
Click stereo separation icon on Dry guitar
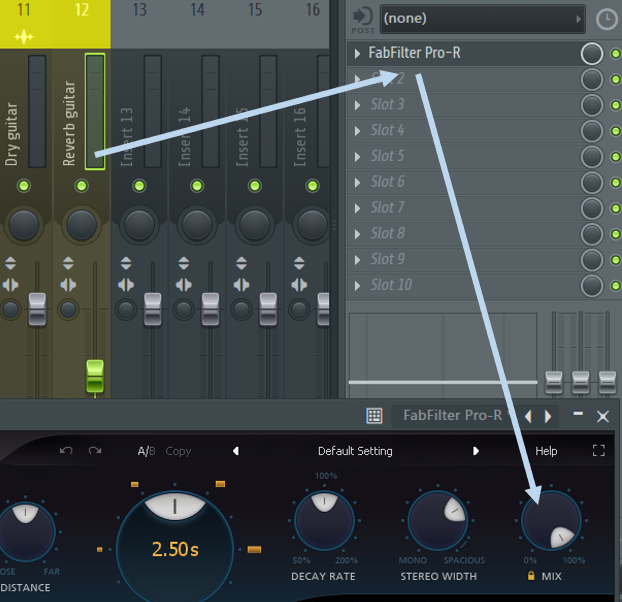tap(10, 285)
